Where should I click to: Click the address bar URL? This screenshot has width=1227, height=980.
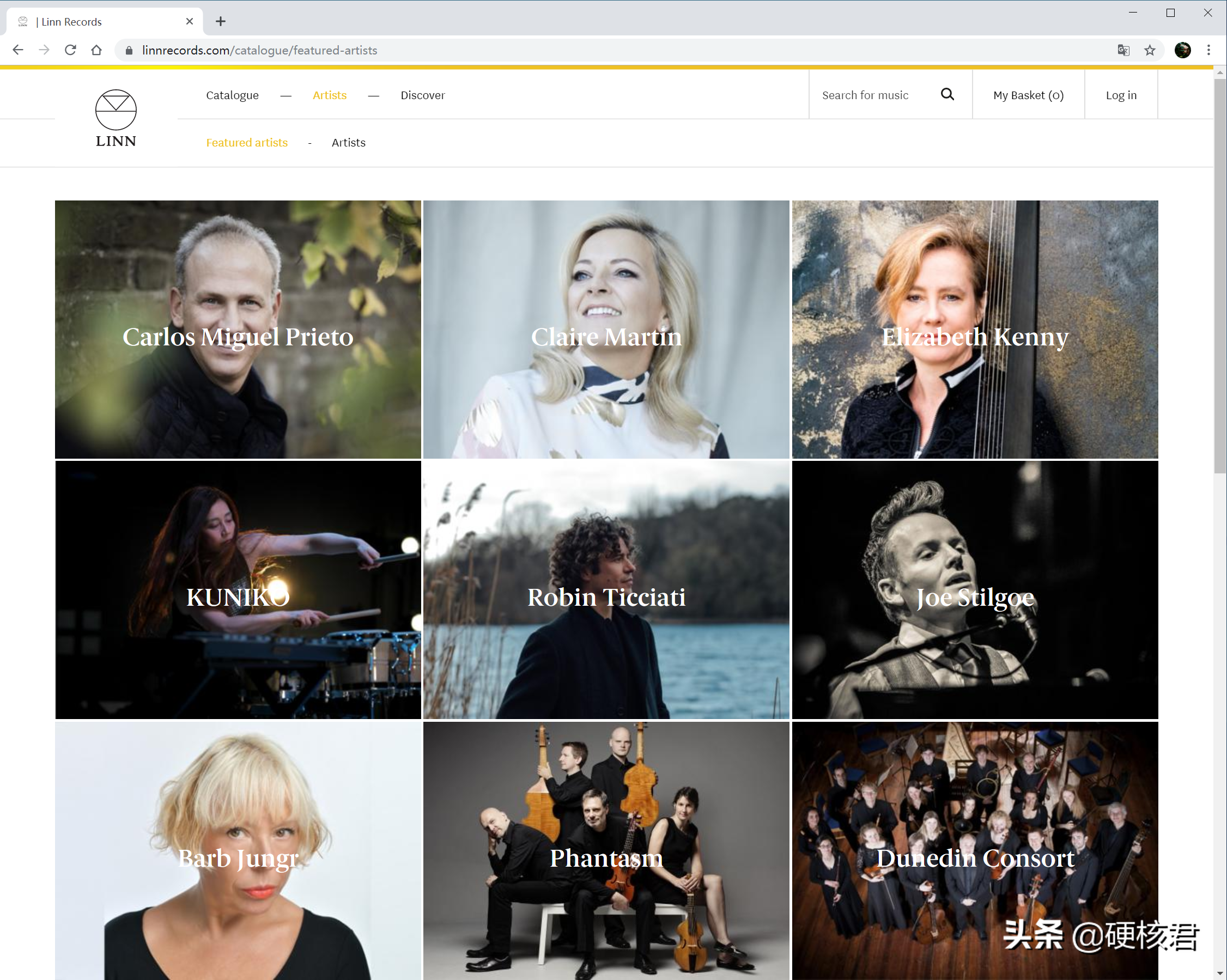pos(259,51)
